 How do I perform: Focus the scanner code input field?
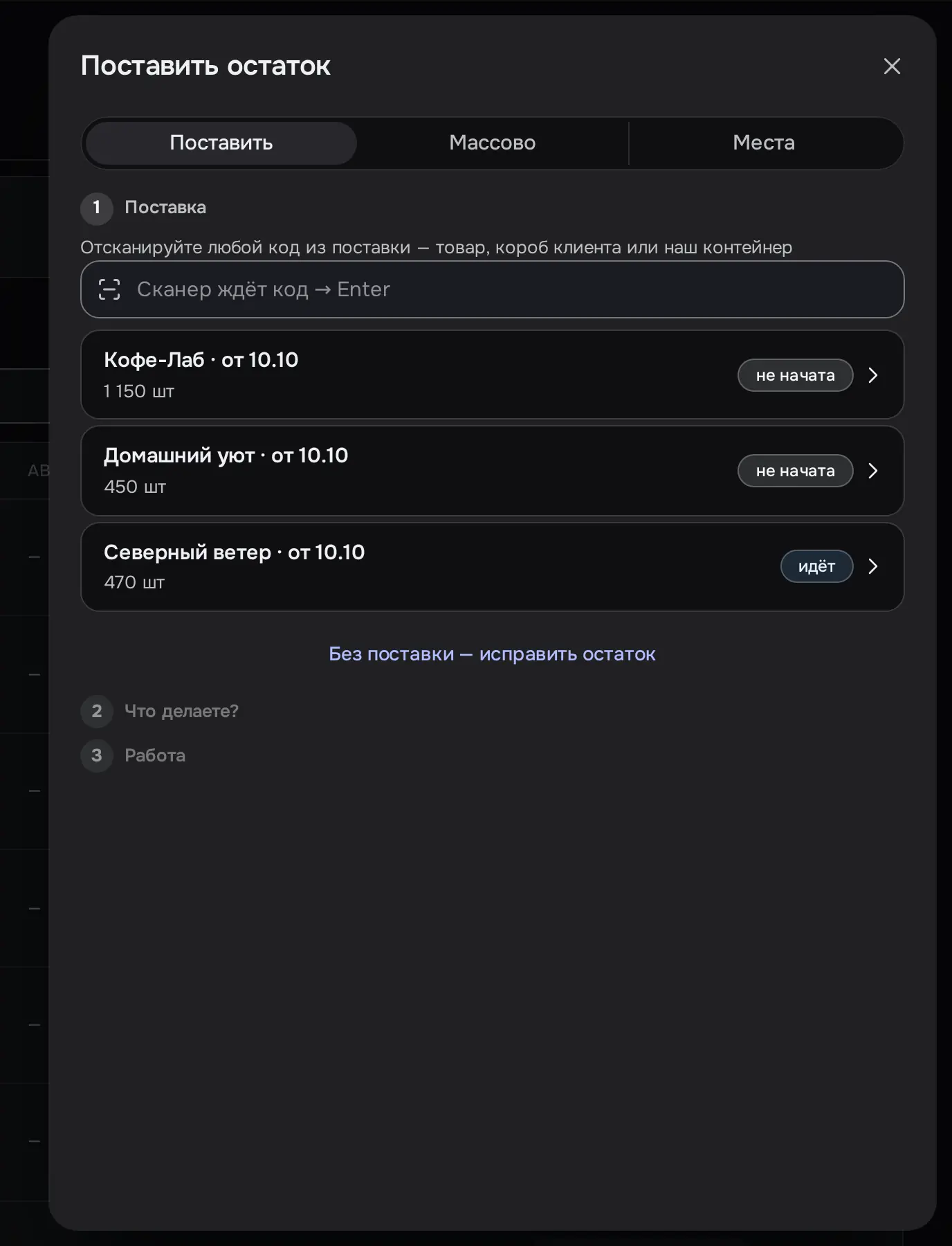pyautogui.click(x=493, y=289)
